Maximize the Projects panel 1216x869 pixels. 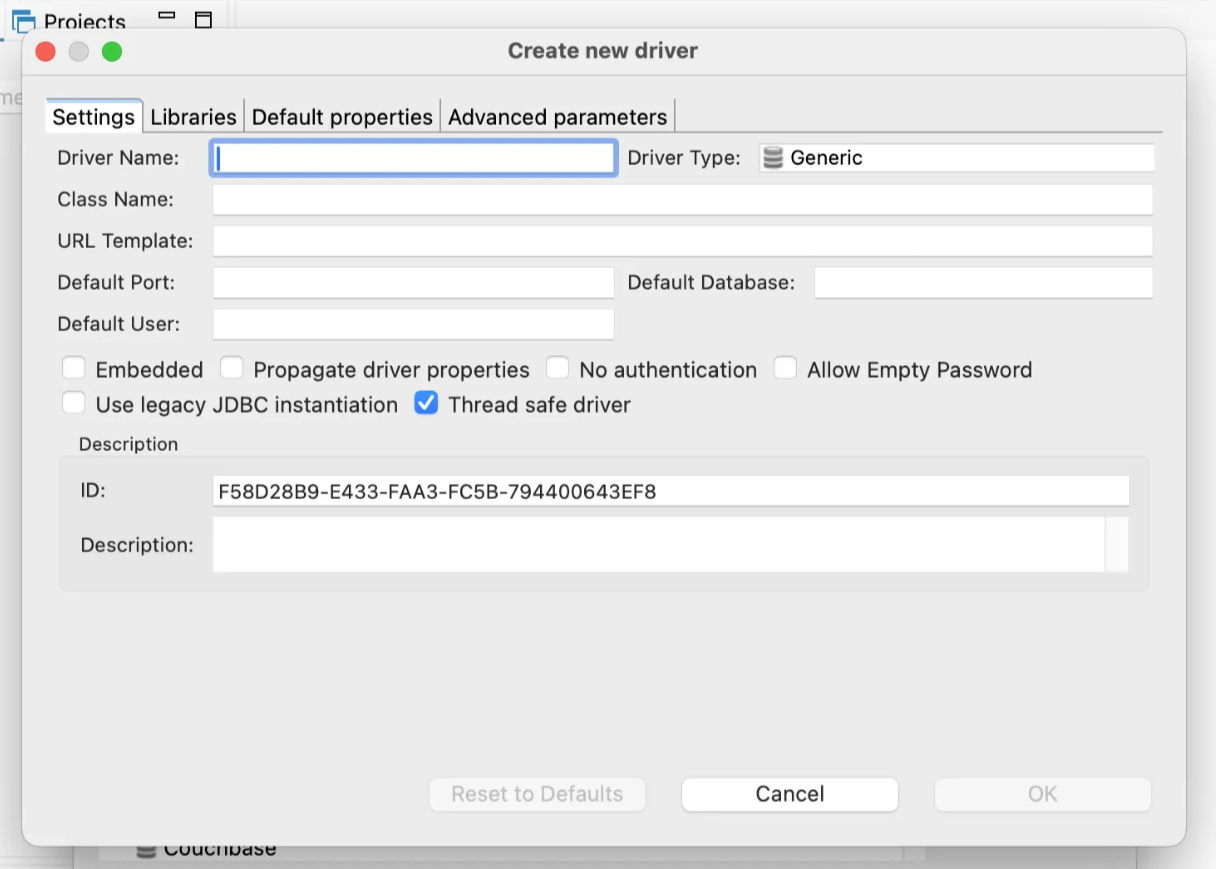(x=203, y=19)
